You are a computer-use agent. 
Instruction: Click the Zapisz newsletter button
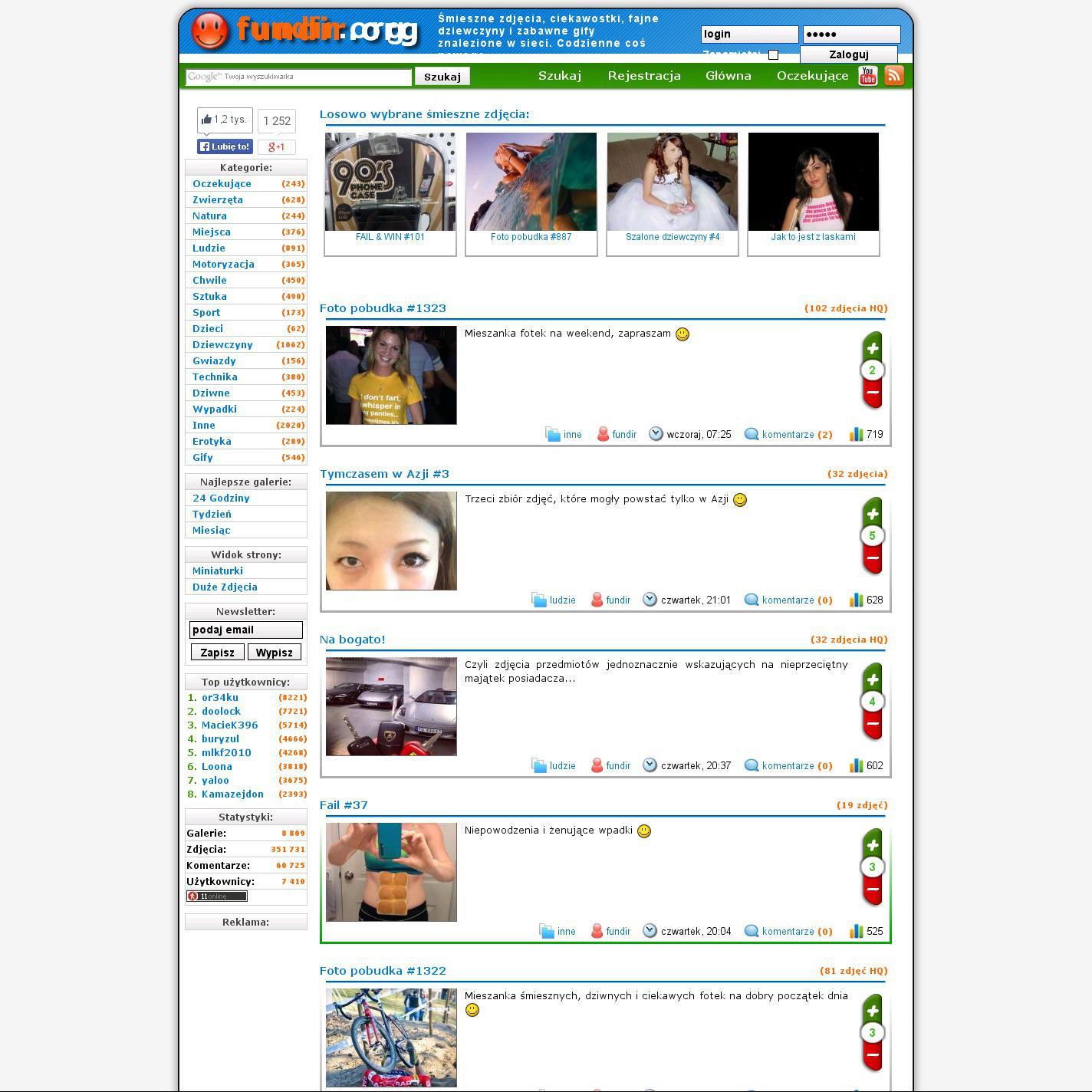point(217,653)
